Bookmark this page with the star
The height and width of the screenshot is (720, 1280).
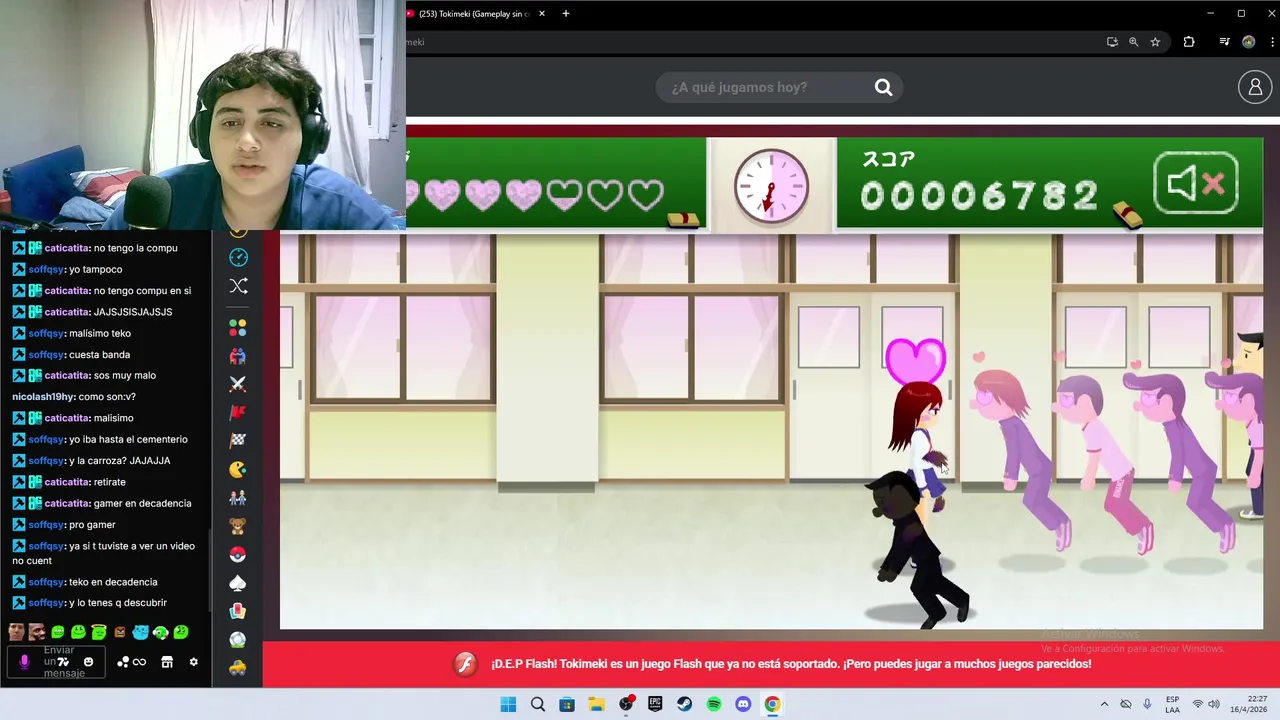click(x=1155, y=42)
